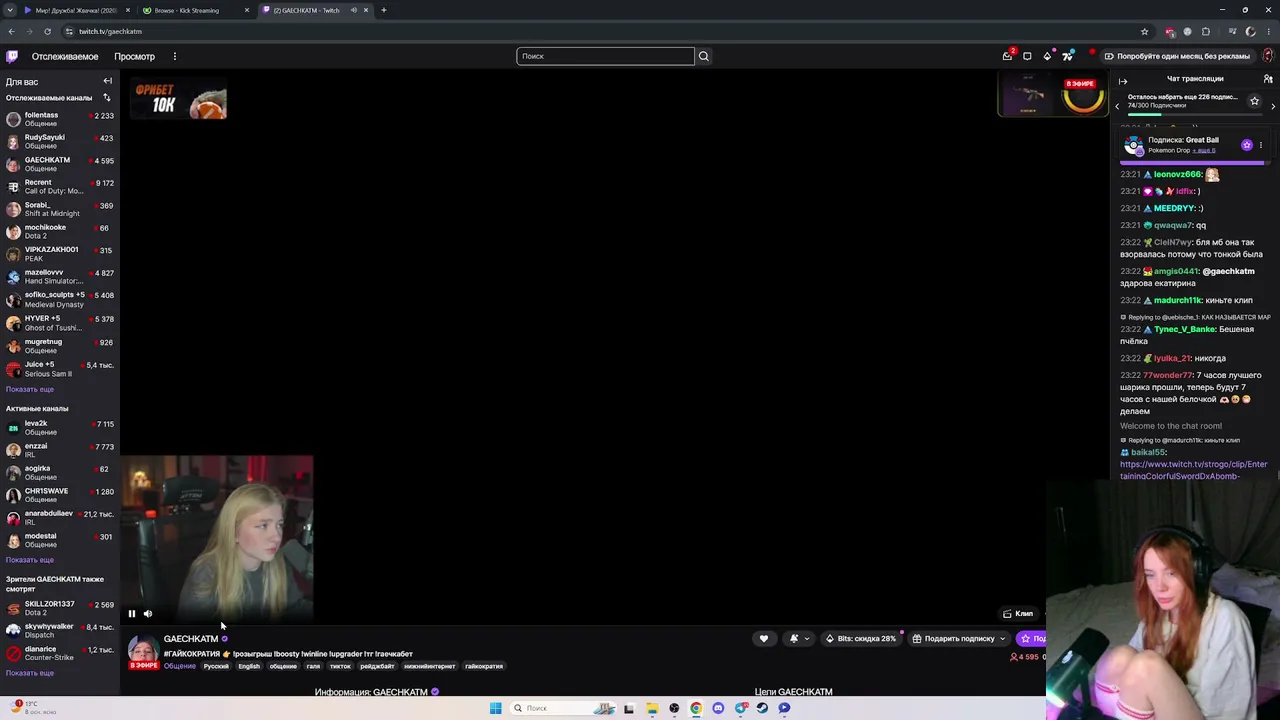The image size is (1280, 720).
Task: Show more channels viewers also watch
Action: [30, 673]
